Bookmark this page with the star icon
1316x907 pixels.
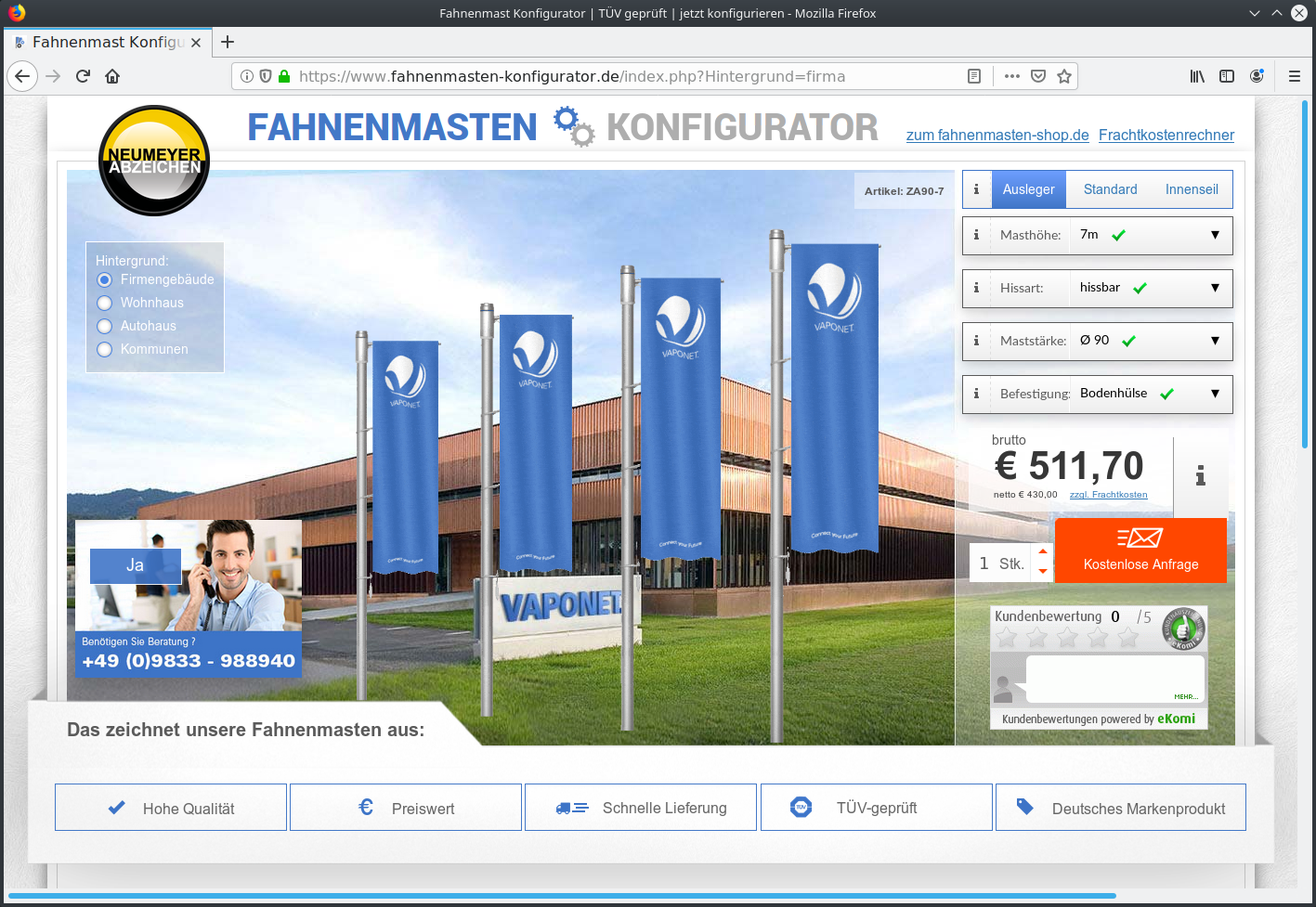coord(1064,76)
